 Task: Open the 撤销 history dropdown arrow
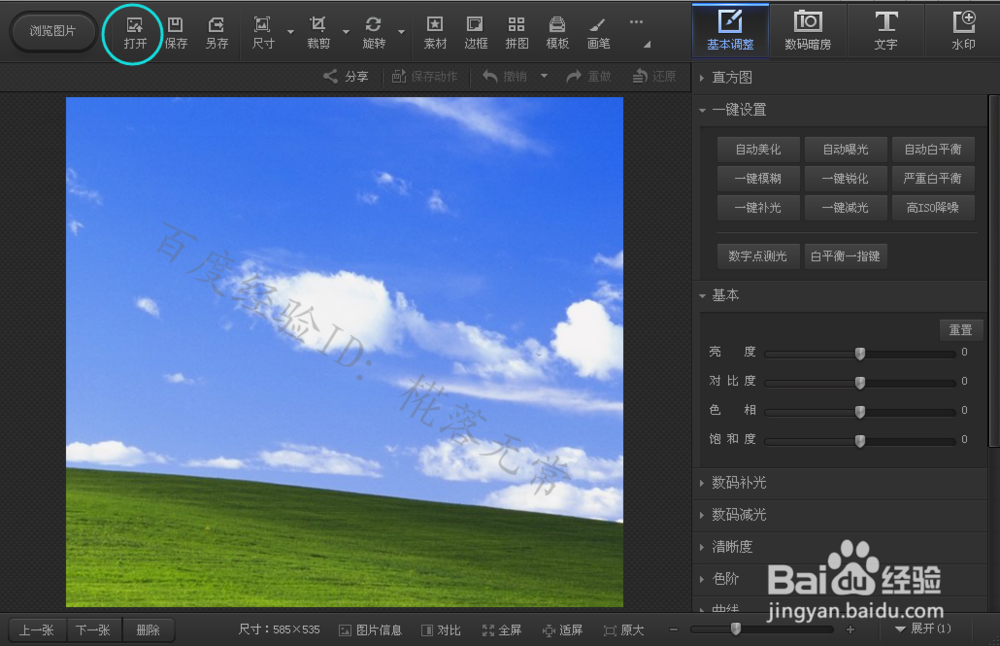(x=544, y=76)
